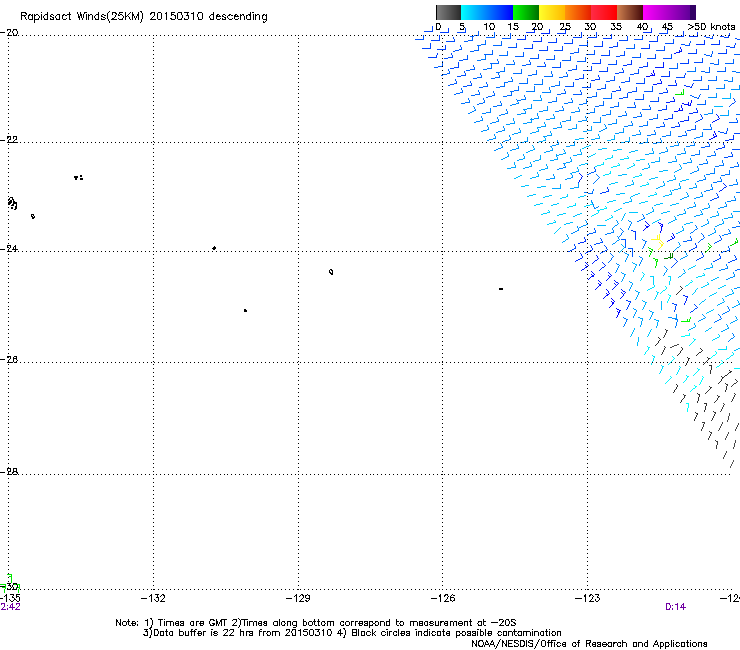Click the brown 35-40 knots legend color
Screen dimensions: 740x650
point(630,12)
